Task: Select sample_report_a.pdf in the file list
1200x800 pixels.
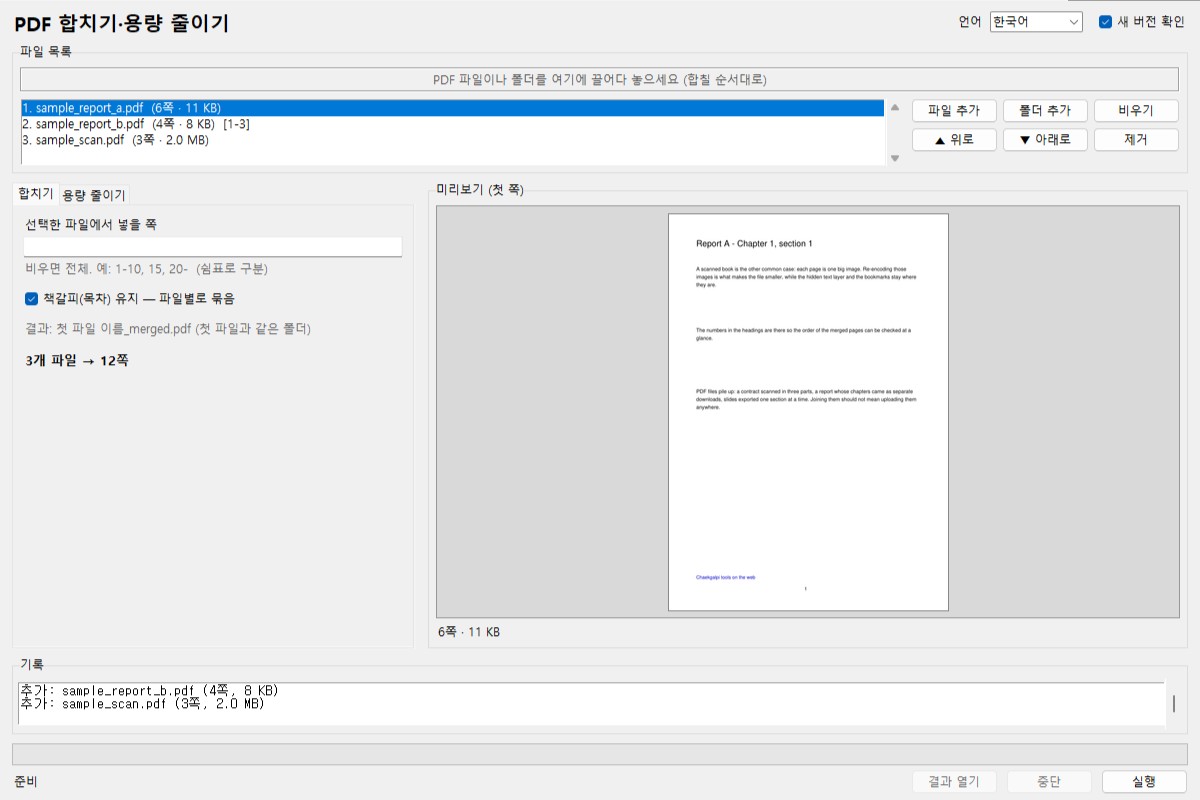Action: tap(452, 108)
